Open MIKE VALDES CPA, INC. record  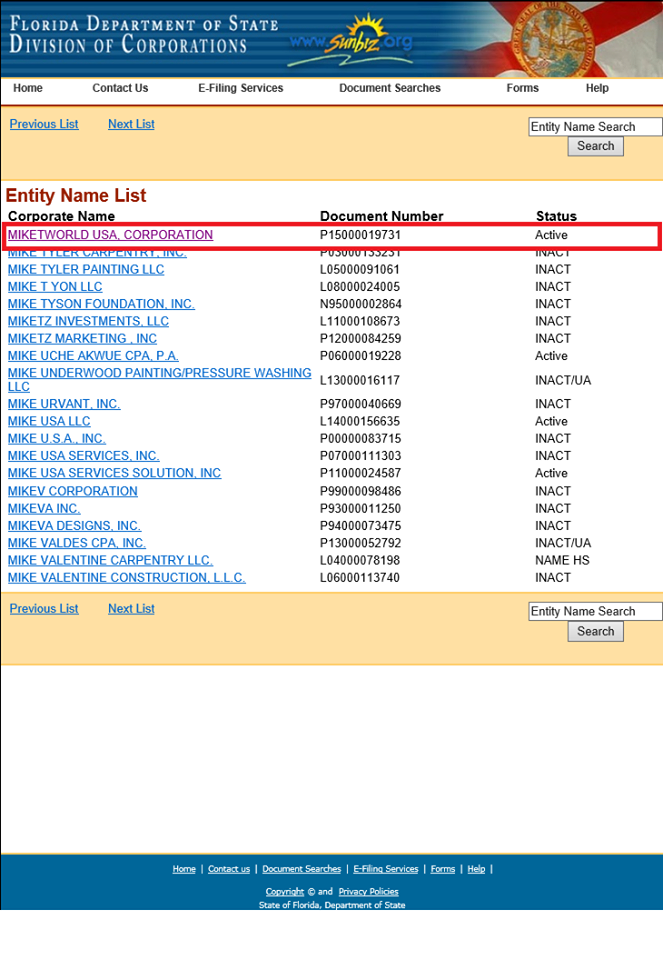[x=77, y=542]
